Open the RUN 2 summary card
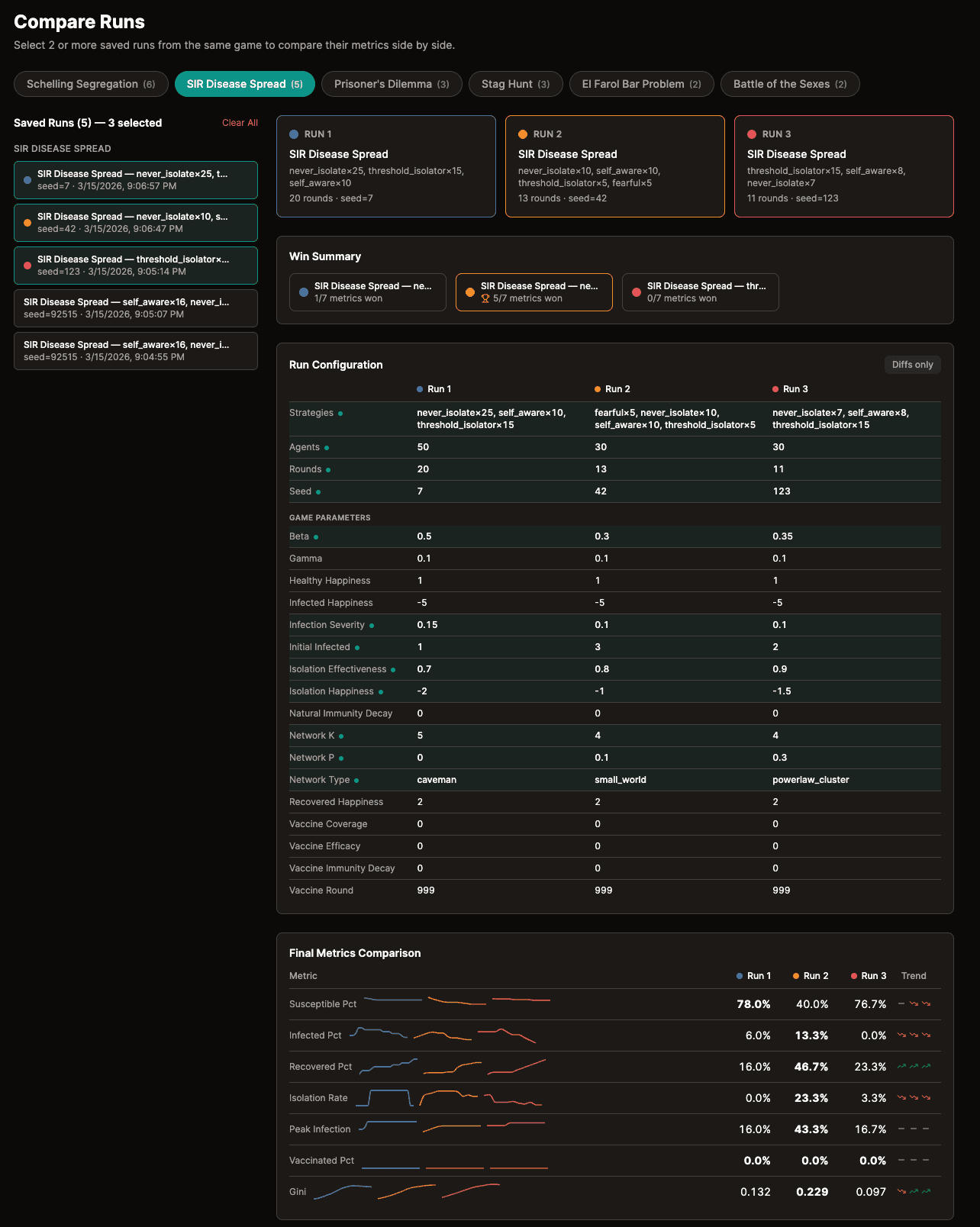The image size is (980, 1227). coord(615,166)
